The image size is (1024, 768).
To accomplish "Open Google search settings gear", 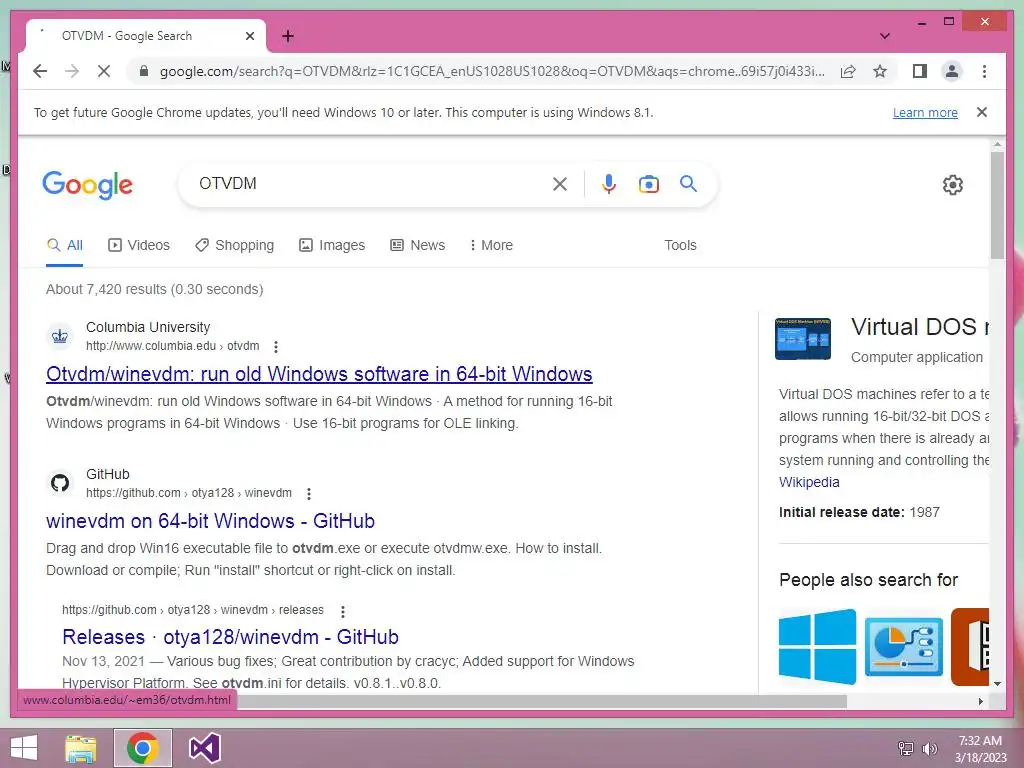I will [953, 185].
